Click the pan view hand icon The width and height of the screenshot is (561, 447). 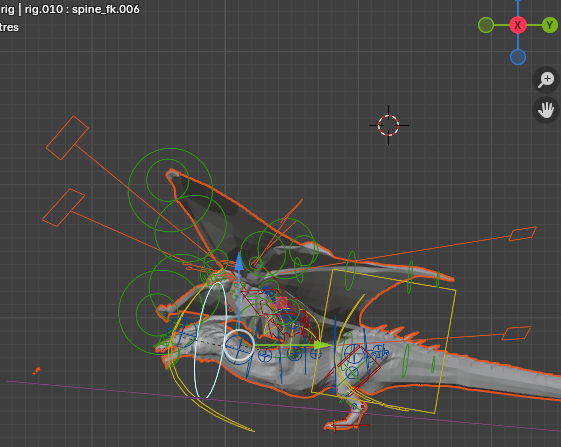(x=546, y=110)
